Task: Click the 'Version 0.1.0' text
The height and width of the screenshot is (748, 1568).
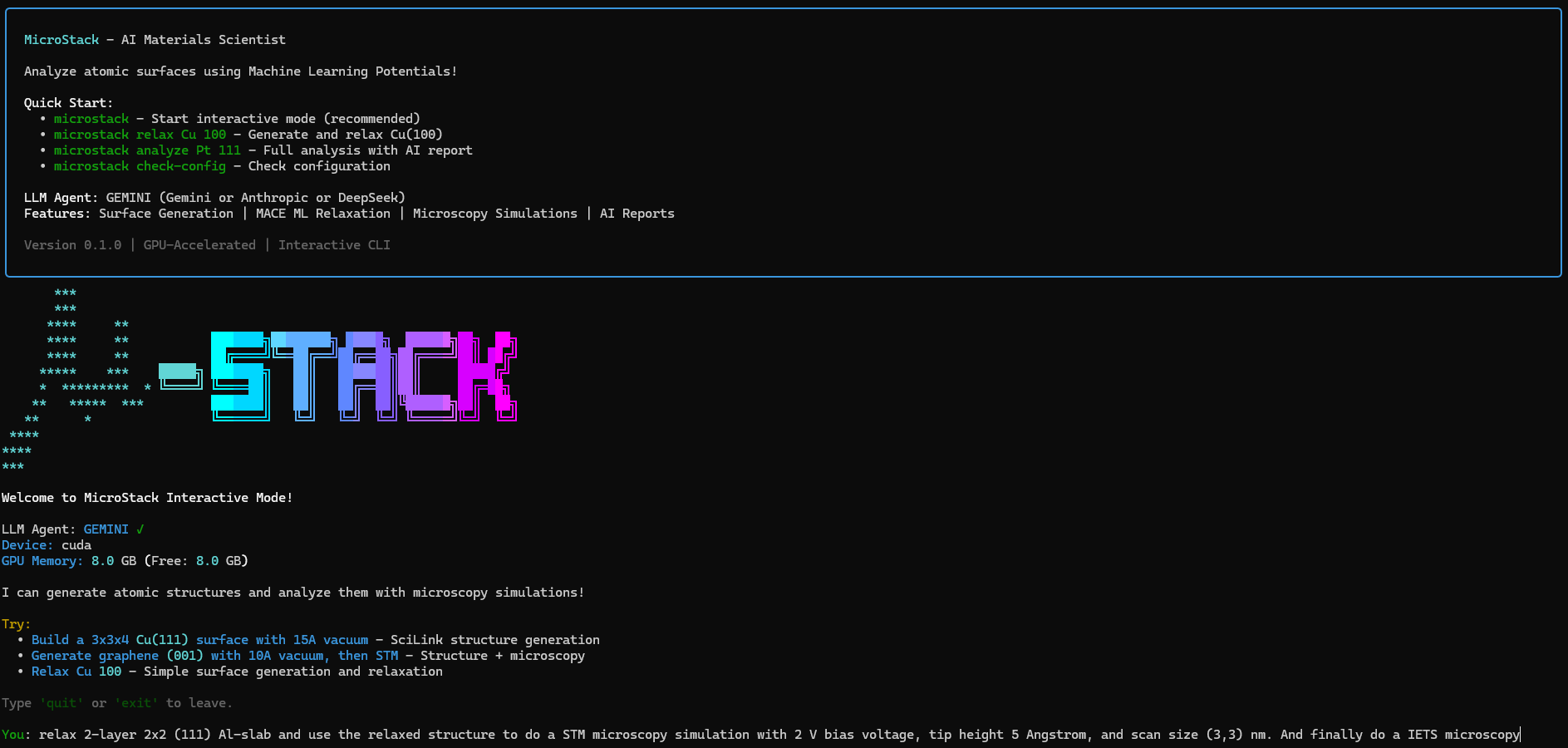Action: click(72, 245)
